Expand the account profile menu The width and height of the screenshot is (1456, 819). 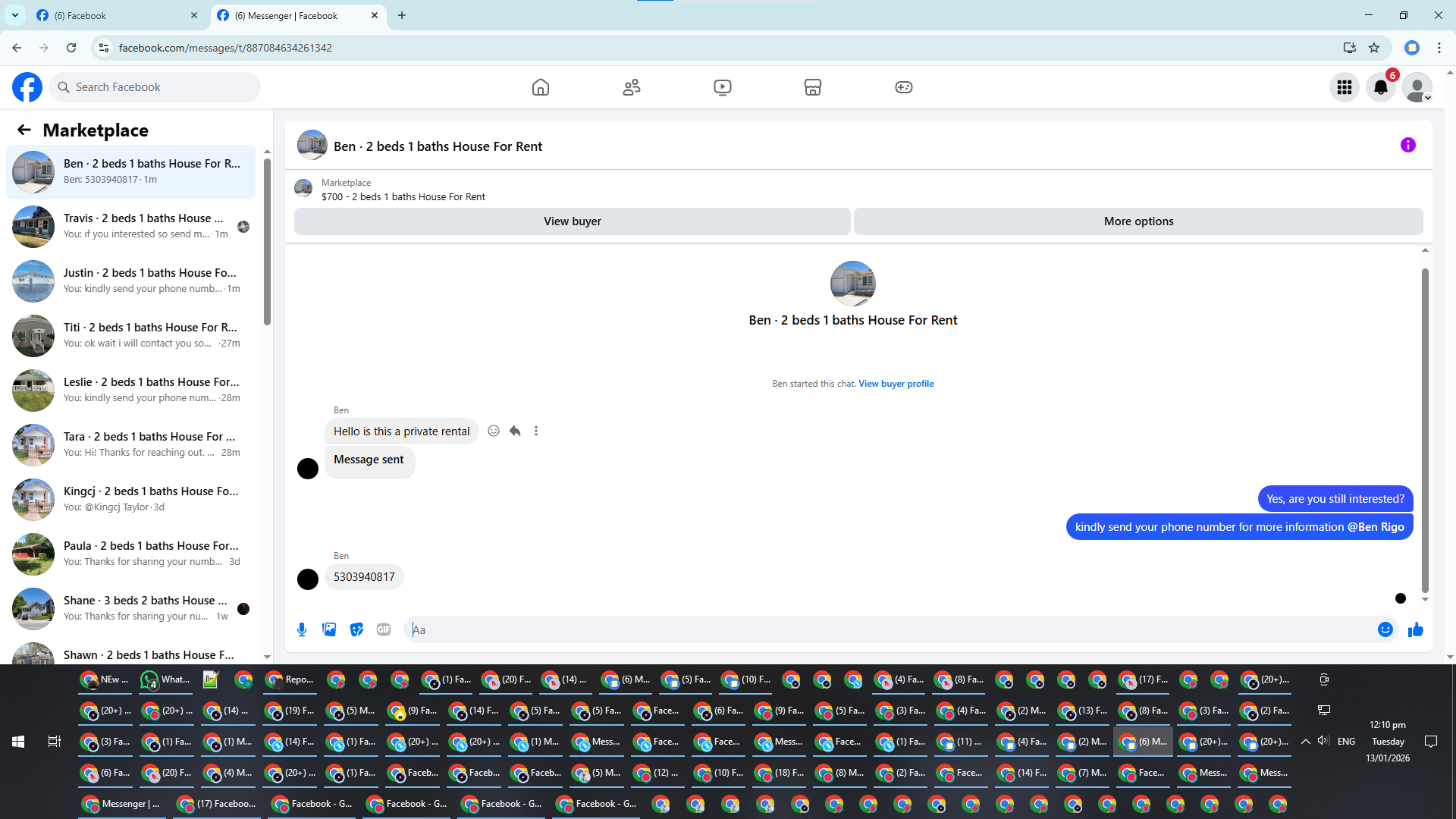[1417, 87]
